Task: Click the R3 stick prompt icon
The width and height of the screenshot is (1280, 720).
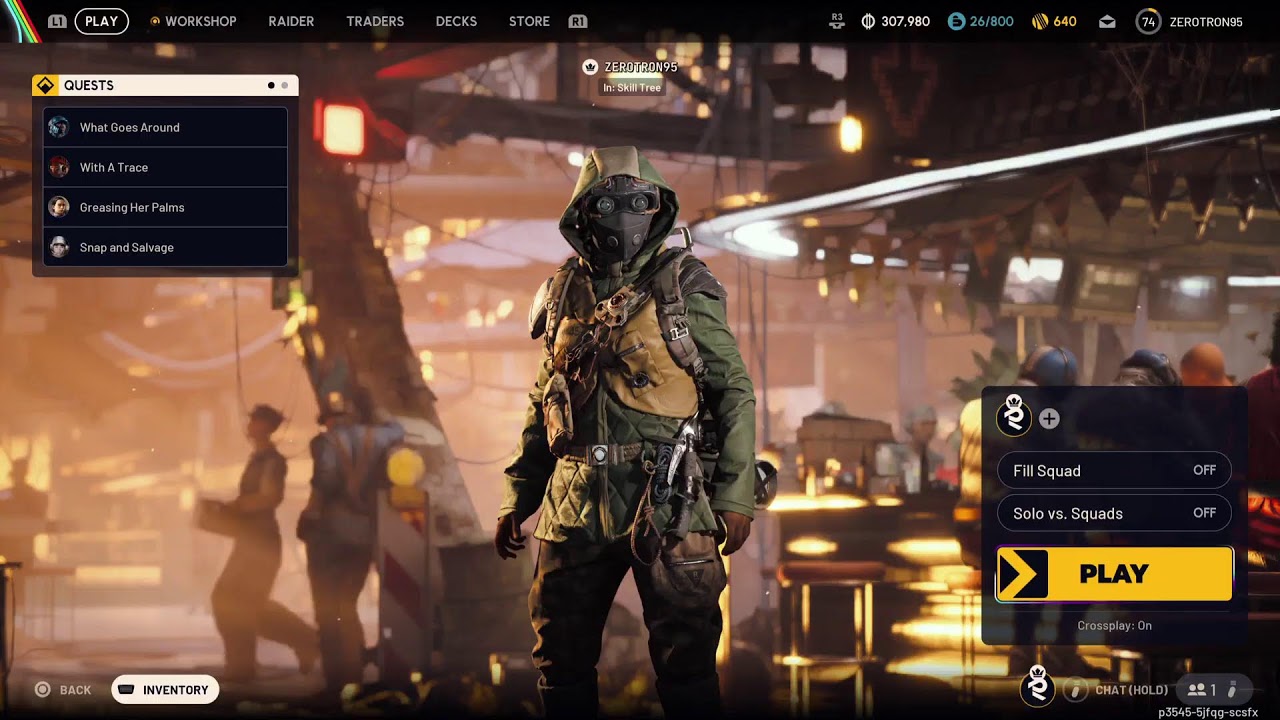Action: click(837, 21)
